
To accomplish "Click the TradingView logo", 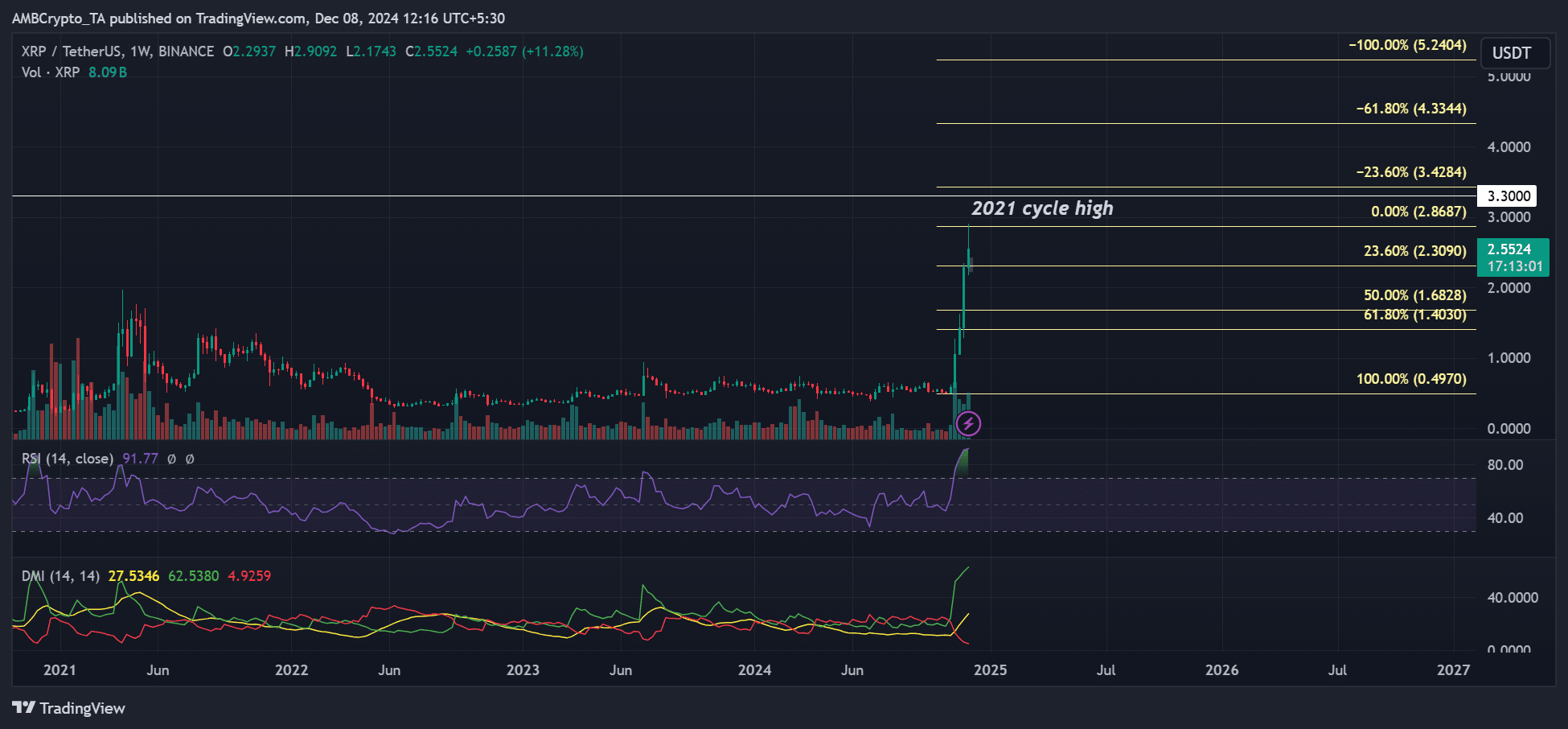I will [68, 708].
